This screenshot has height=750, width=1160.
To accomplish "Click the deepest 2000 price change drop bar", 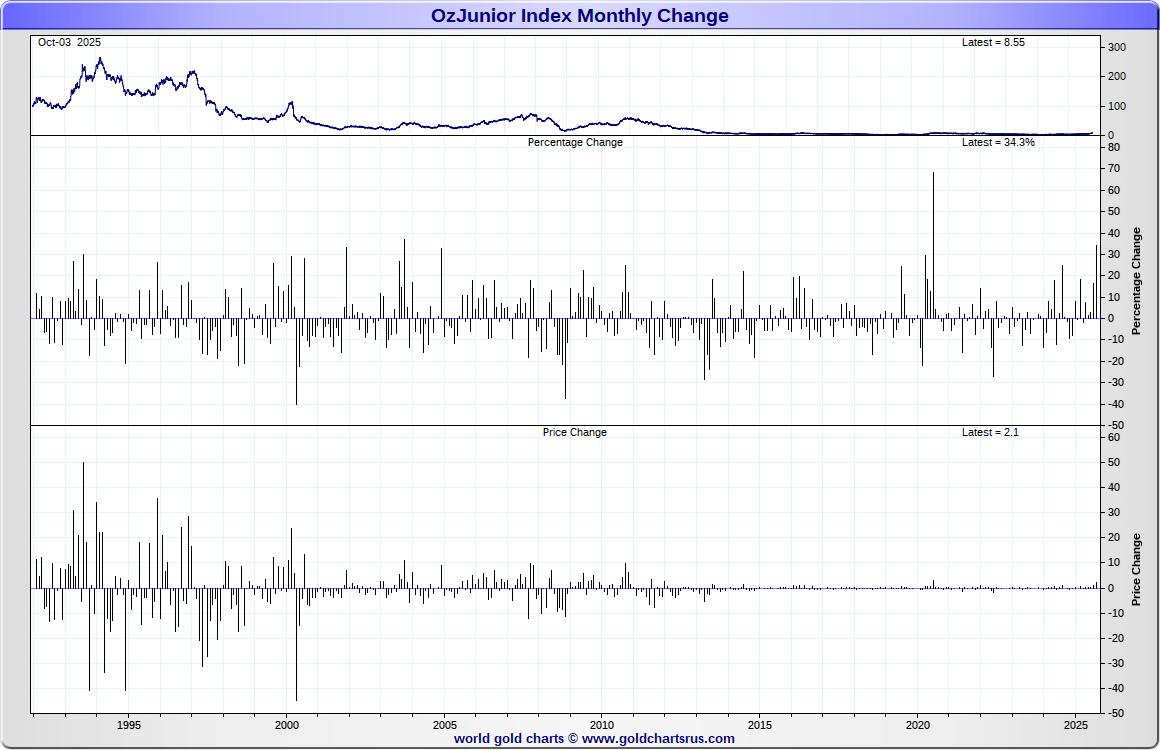I will [297, 644].
